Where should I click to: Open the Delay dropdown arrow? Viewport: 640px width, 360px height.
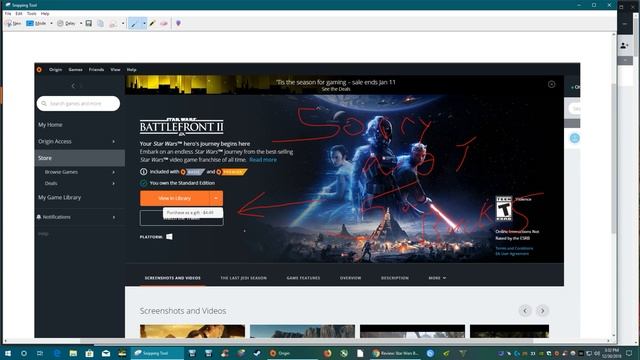[x=81, y=24]
